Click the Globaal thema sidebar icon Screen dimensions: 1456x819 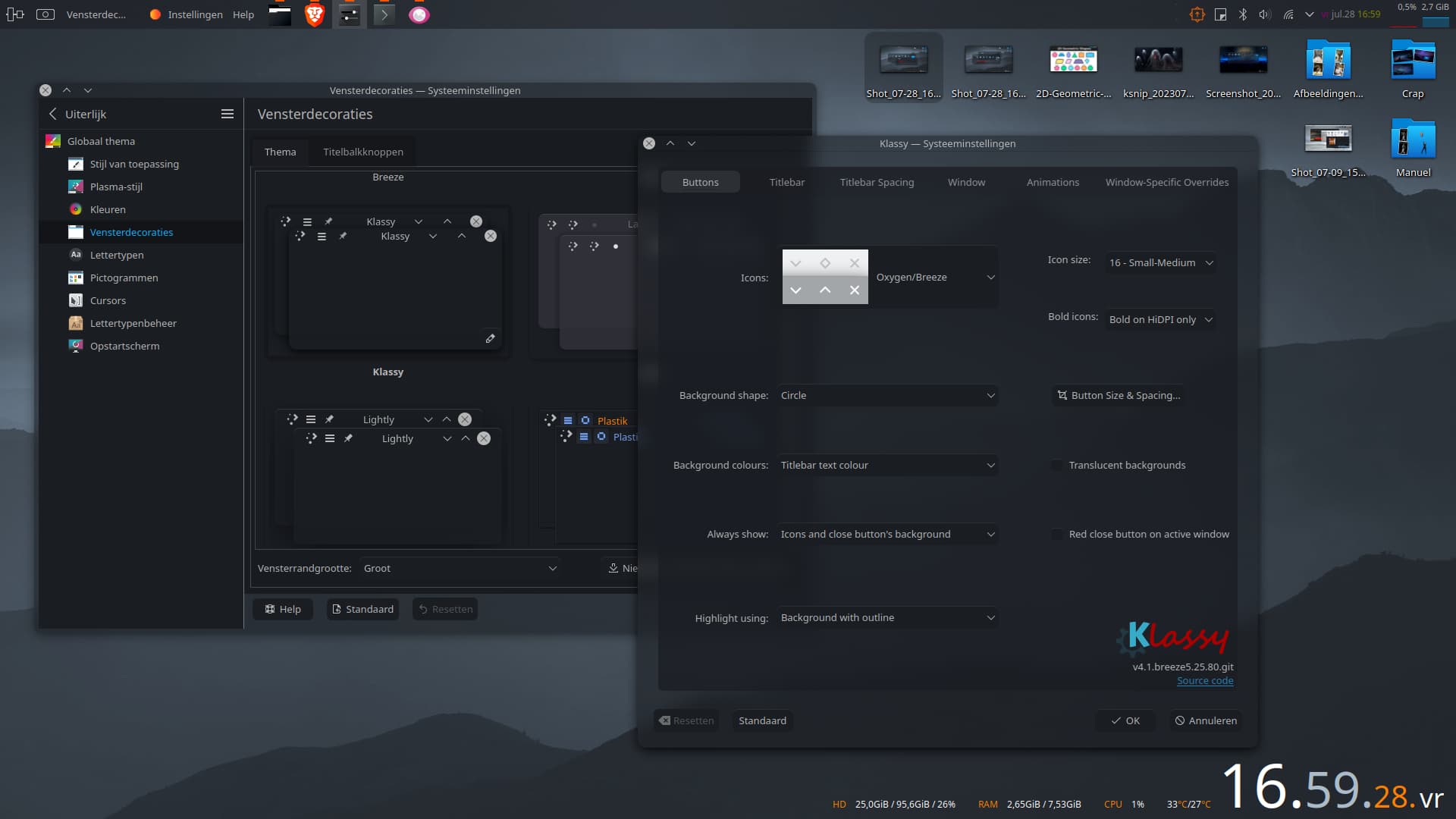(53, 141)
